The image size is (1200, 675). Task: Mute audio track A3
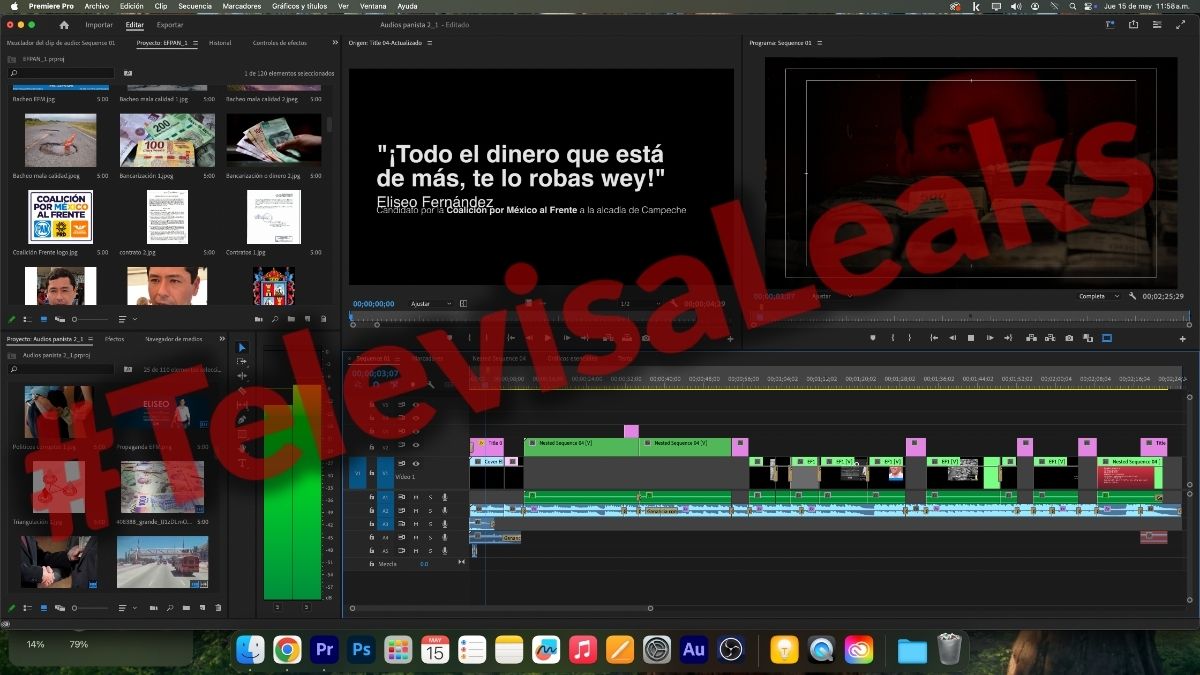coord(415,523)
